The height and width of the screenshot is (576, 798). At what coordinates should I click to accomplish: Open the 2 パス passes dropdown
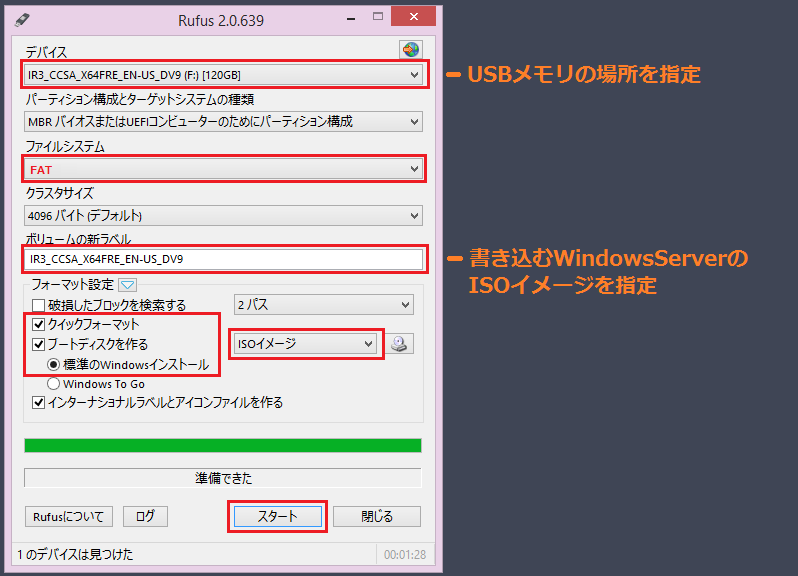click(324, 305)
